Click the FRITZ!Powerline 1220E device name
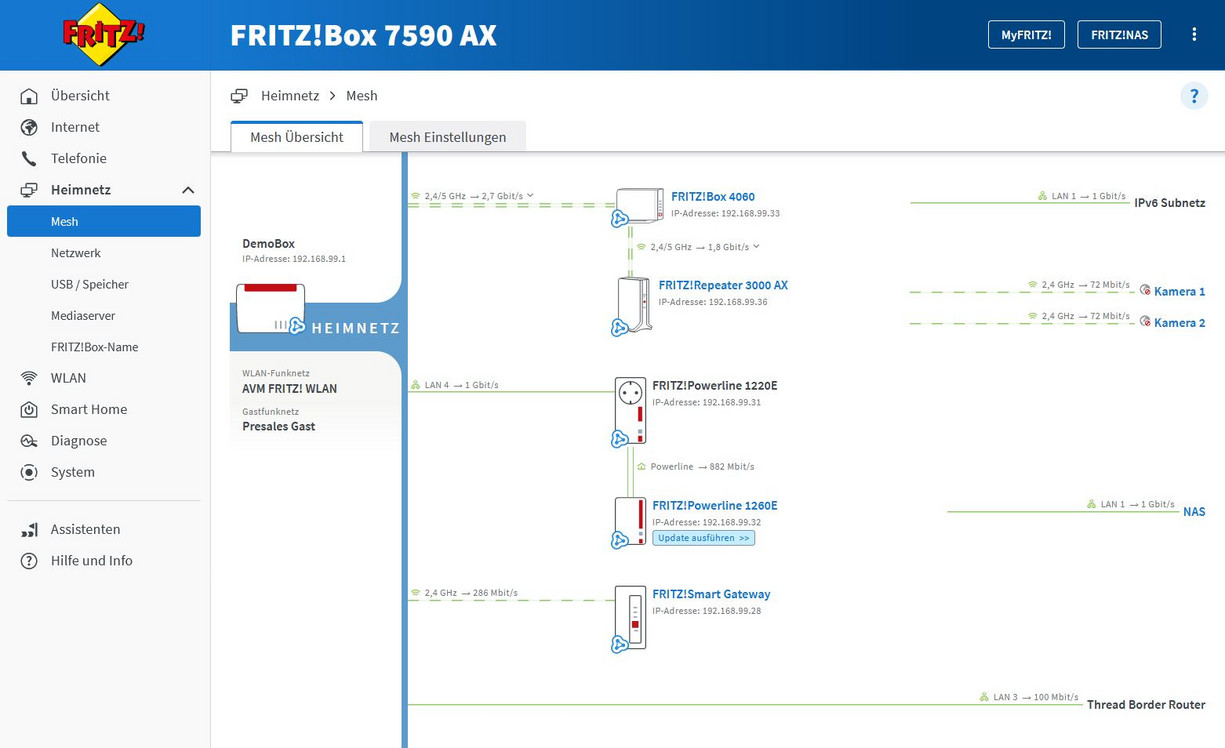The height and width of the screenshot is (748, 1225). point(715,386)
